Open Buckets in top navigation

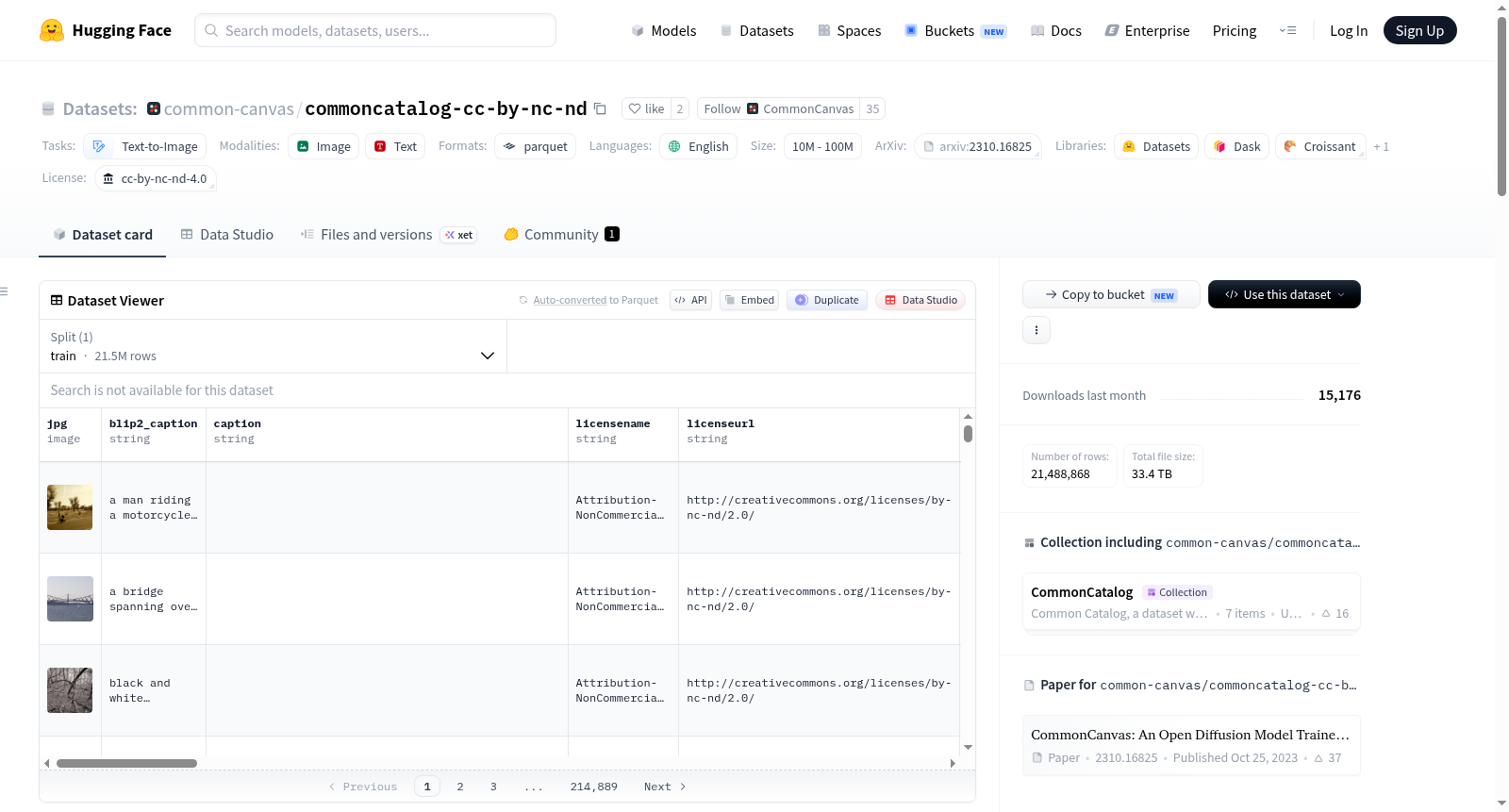coord(955,30)
